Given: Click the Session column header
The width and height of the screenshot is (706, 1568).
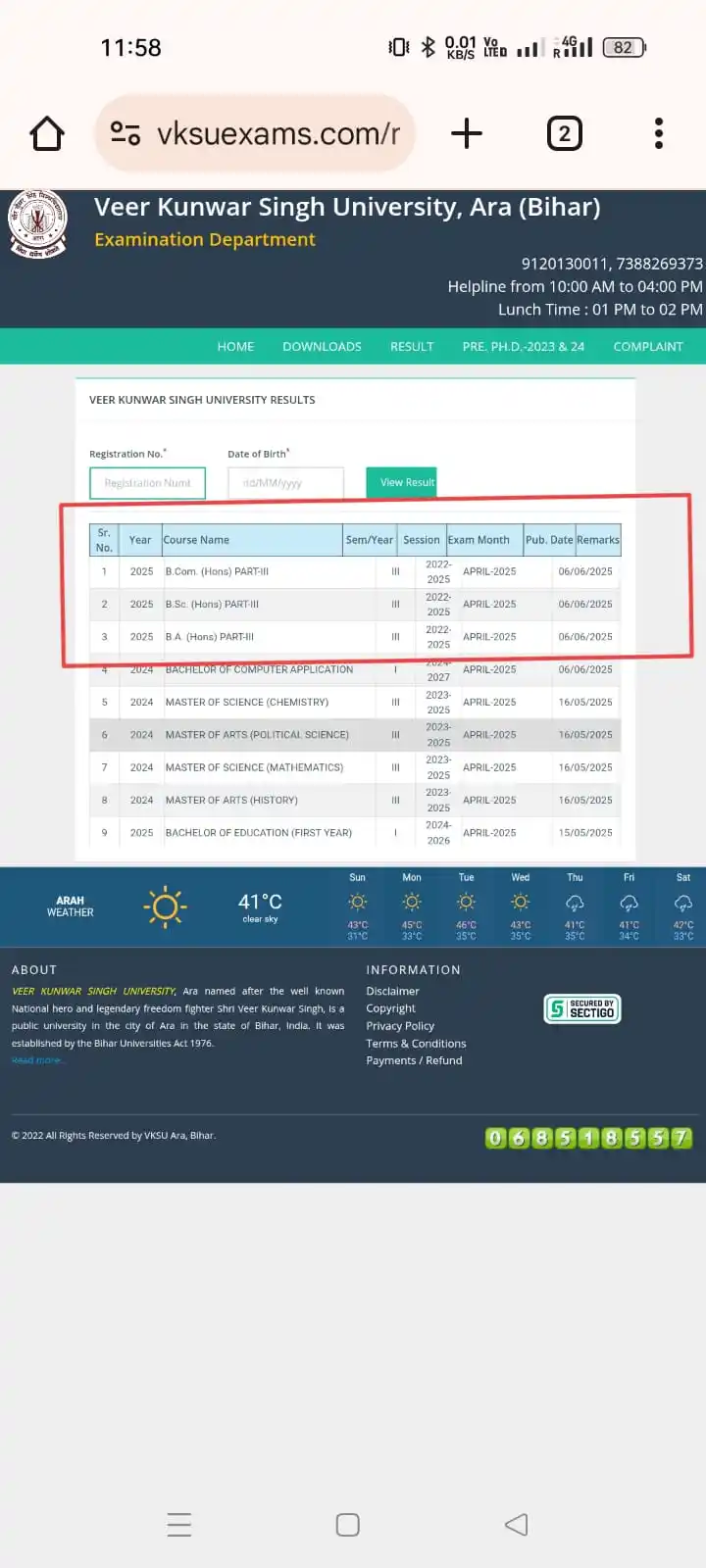Looking at the screenshot, I should click(422, 540).
